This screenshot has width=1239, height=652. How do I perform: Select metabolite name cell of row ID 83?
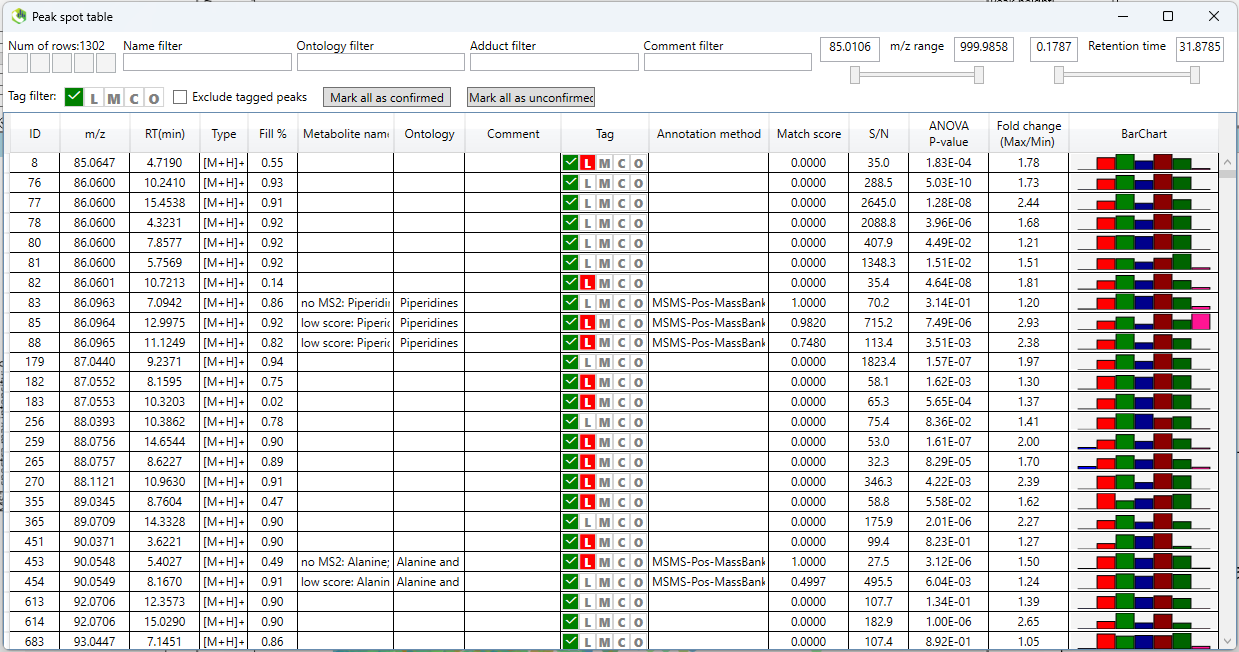[x=345, y=303]
